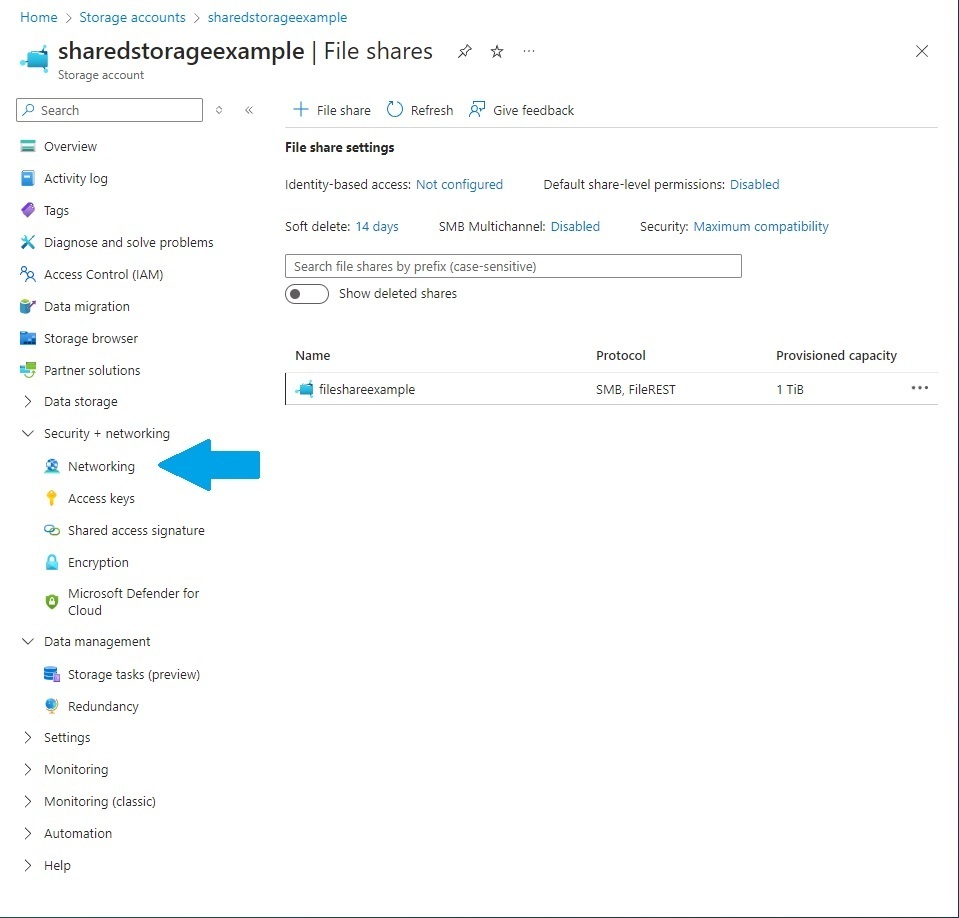Image resolution: width=959 pixels, height=918 pixels.
Task: Click the Search file shares by prefix field
Action: pyautogui.click(x=513, y=266)
